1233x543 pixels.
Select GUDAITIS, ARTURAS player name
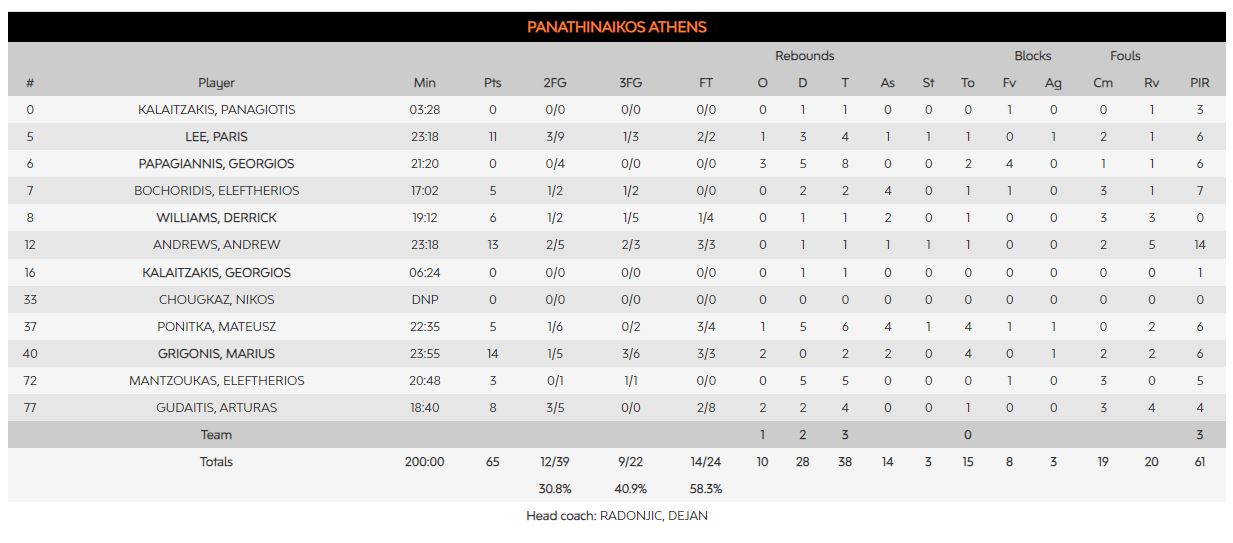[216, 408]
